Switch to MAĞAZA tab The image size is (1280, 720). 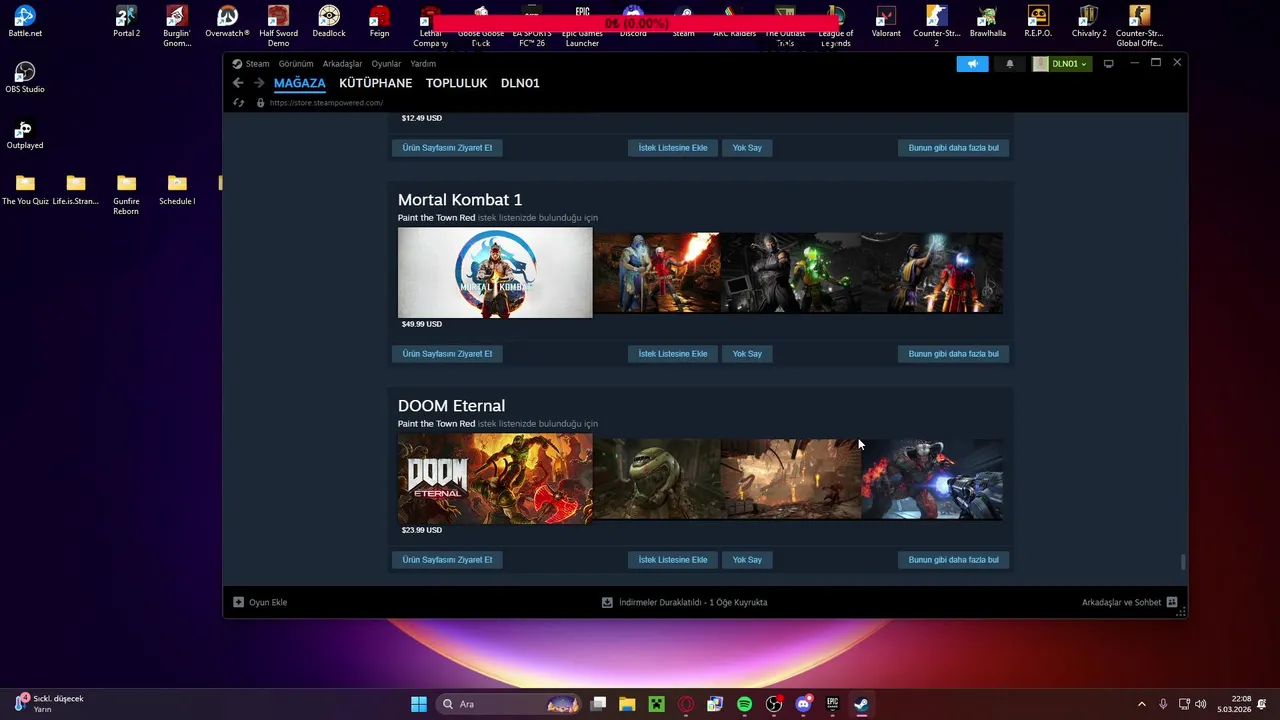pos(300,83)
